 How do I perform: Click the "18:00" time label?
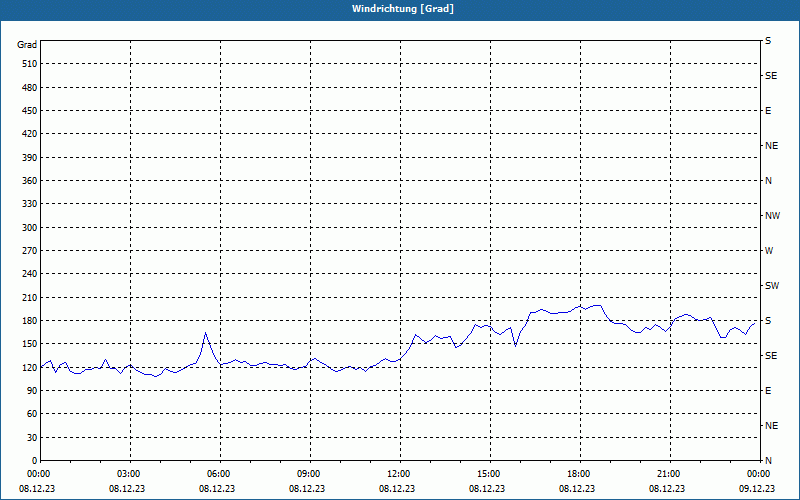tap(581, 474)
